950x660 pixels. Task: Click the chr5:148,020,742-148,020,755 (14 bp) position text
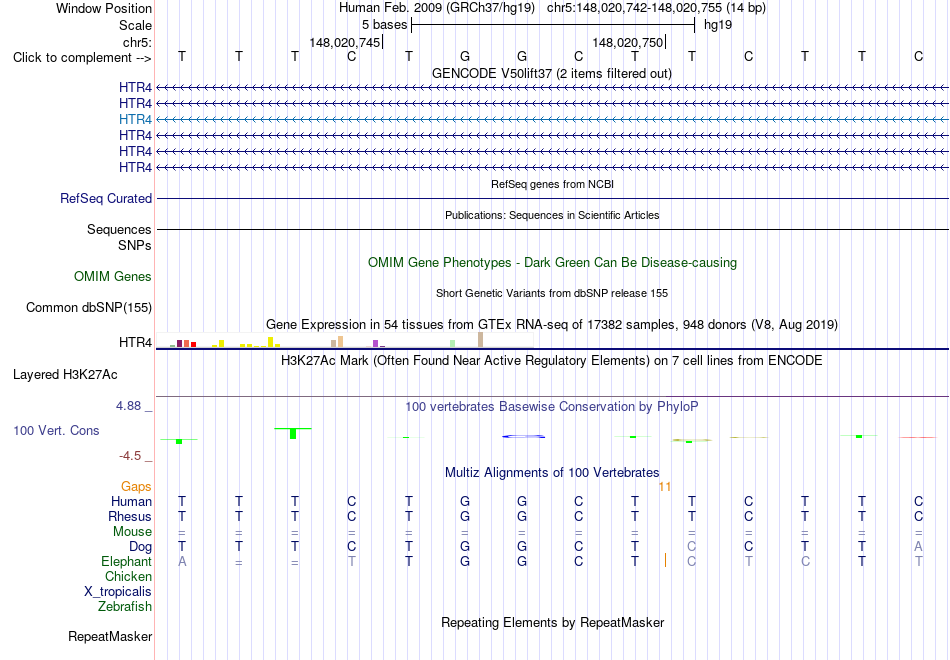(x=656, y=8)
